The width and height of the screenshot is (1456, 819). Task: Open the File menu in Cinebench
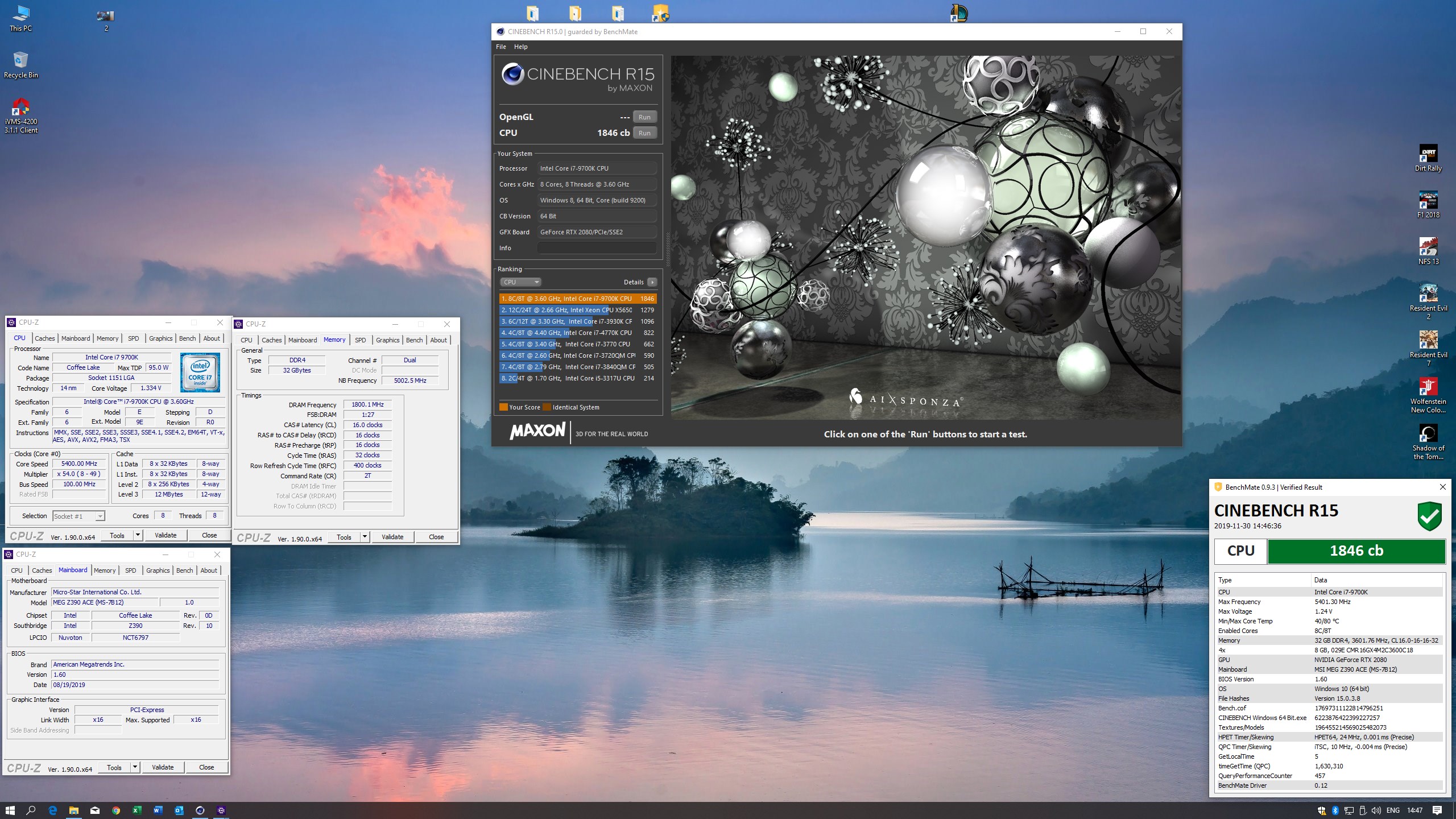(501, 47)
